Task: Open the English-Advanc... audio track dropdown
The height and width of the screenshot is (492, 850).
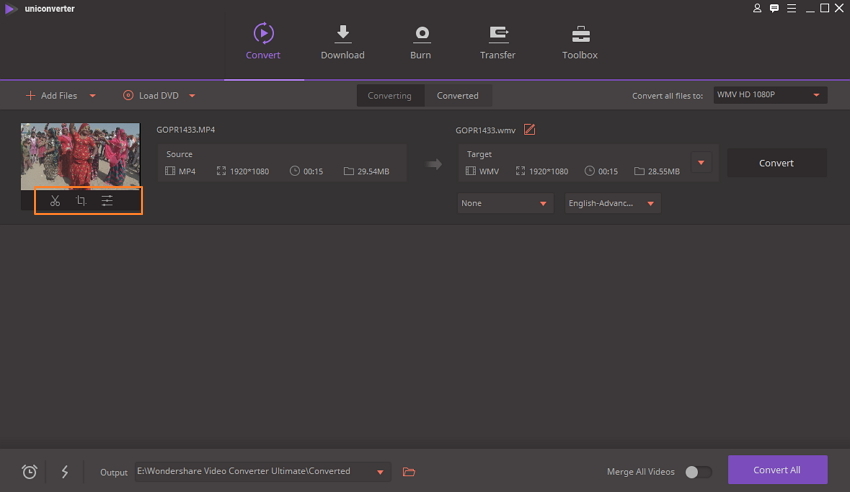Action: coord(612,203)
